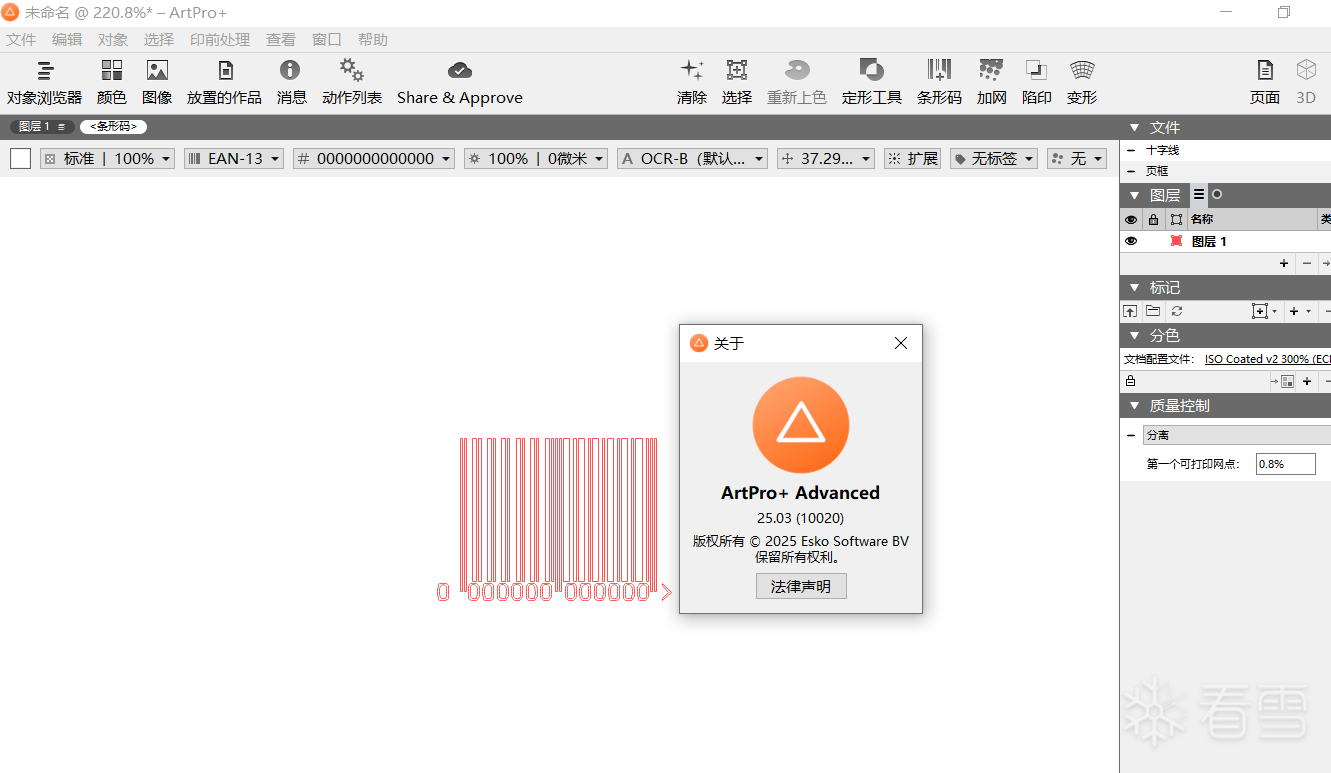Switch layers panel to list view
This screenshot has height=773, width=1331.
pyautogui.click(x=1199, y=195)
